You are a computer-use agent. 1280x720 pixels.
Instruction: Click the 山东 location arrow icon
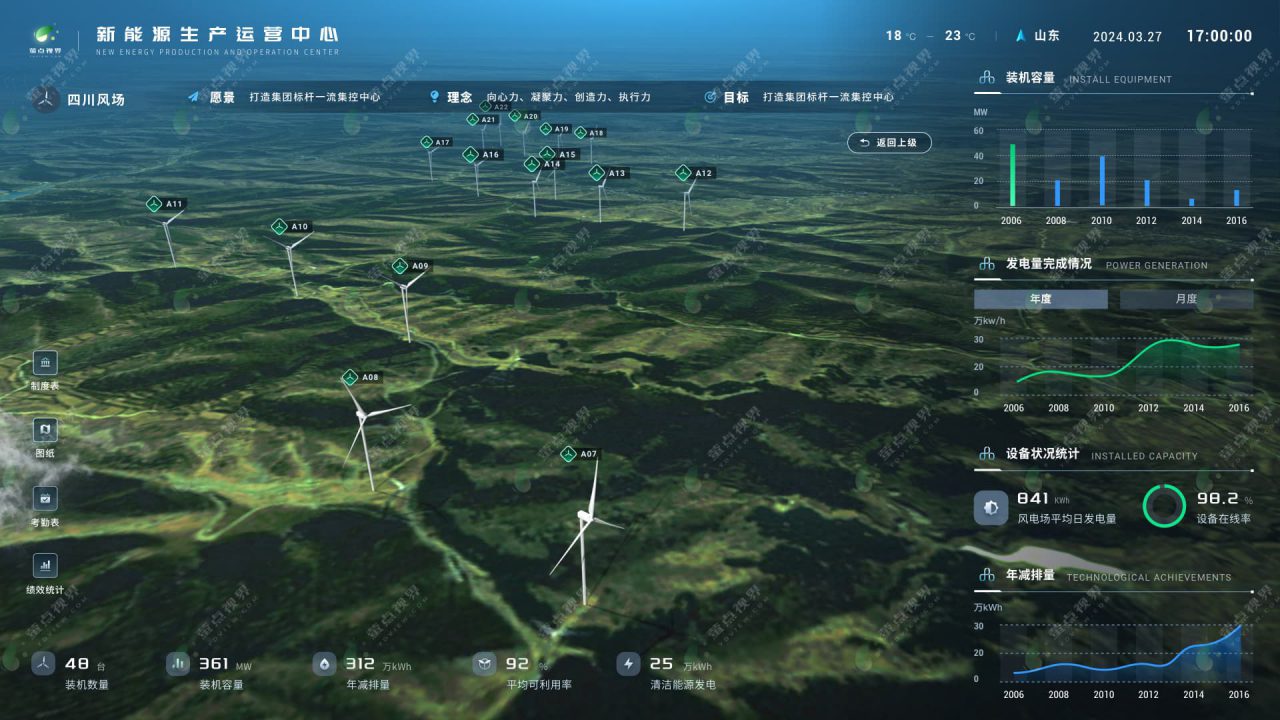click(x=1021, y=35)
